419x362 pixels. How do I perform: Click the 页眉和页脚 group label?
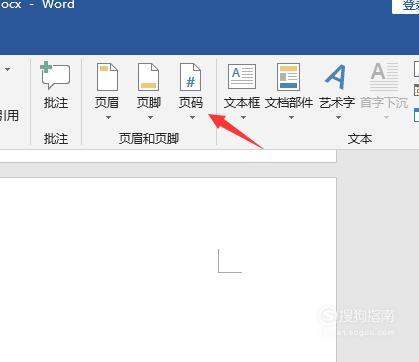(149, 138)
